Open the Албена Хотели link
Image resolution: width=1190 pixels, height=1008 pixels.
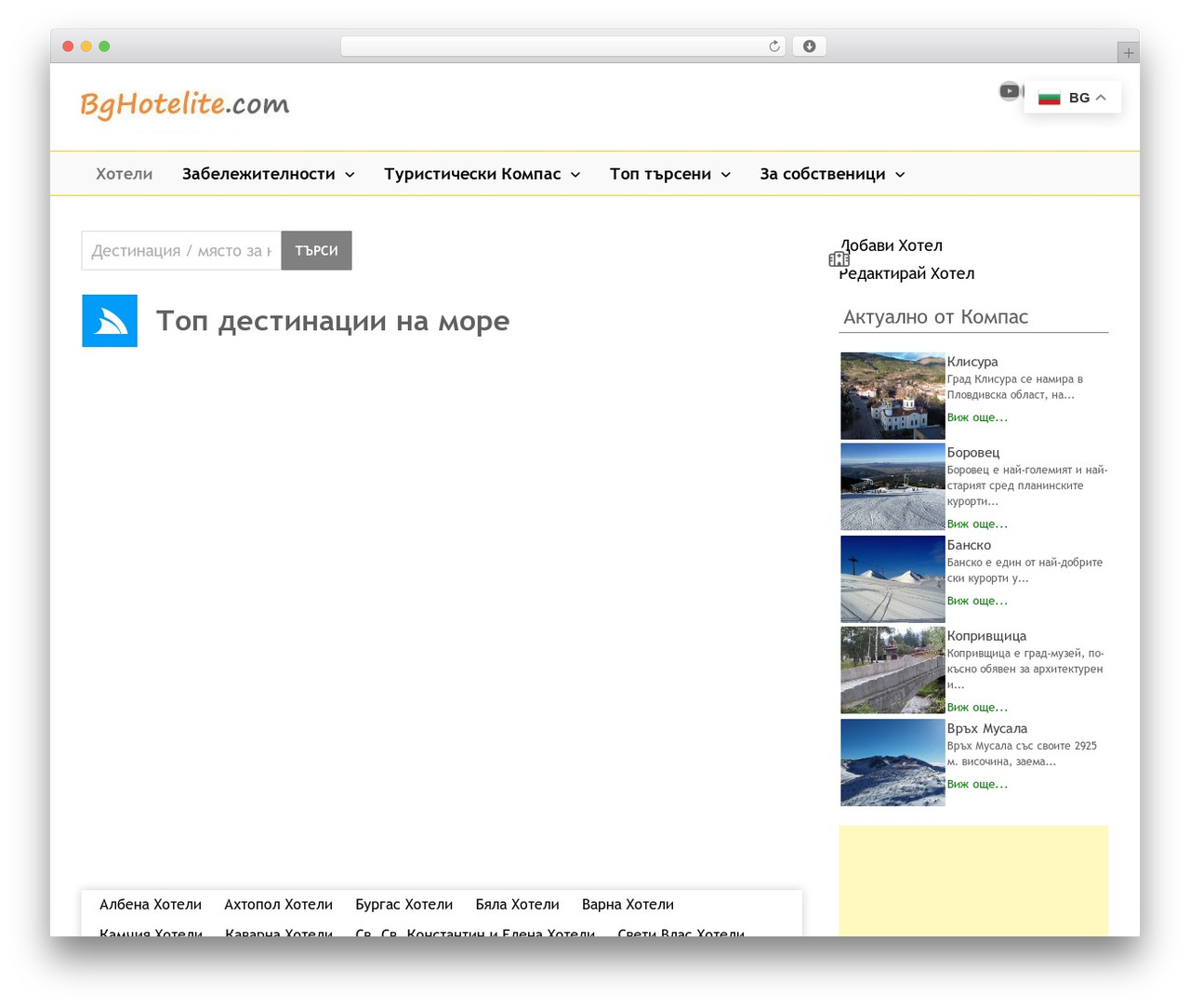[151, 905]
